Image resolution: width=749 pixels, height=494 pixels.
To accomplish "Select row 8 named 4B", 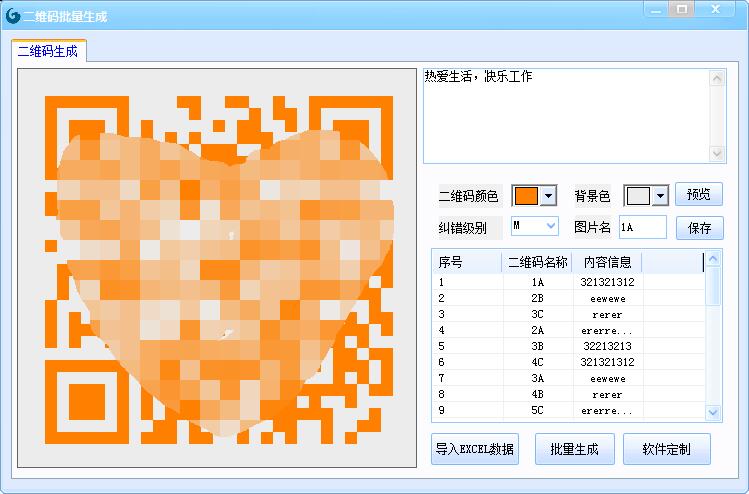I will [568, 394].
